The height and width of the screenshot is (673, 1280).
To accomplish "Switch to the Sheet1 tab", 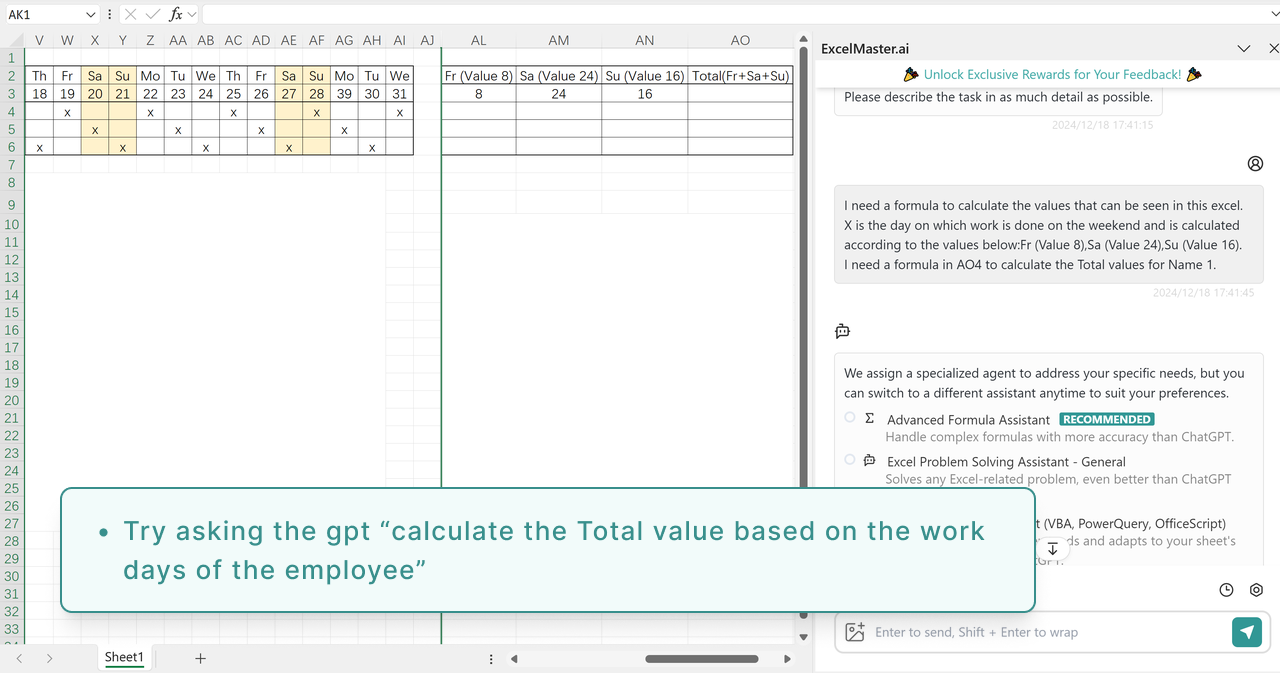I will click(x=124, y=657).
